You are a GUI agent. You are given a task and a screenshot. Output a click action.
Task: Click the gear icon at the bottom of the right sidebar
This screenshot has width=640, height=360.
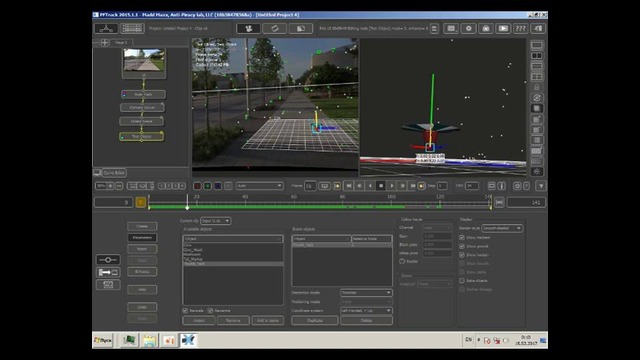click(x=537, y=172)
